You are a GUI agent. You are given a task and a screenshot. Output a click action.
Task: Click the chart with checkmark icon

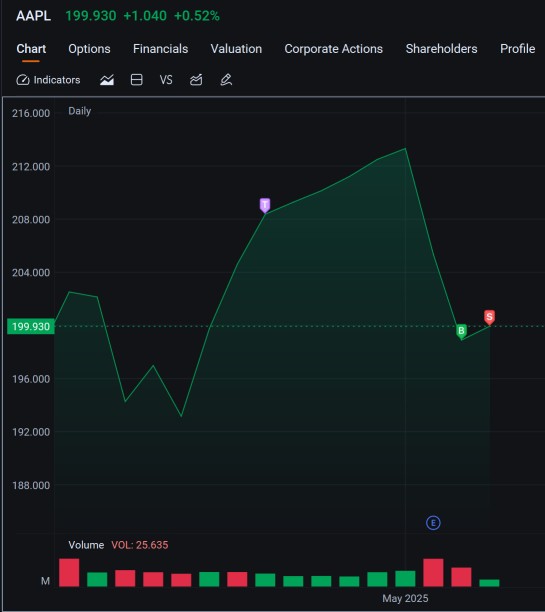coord(196,80)
